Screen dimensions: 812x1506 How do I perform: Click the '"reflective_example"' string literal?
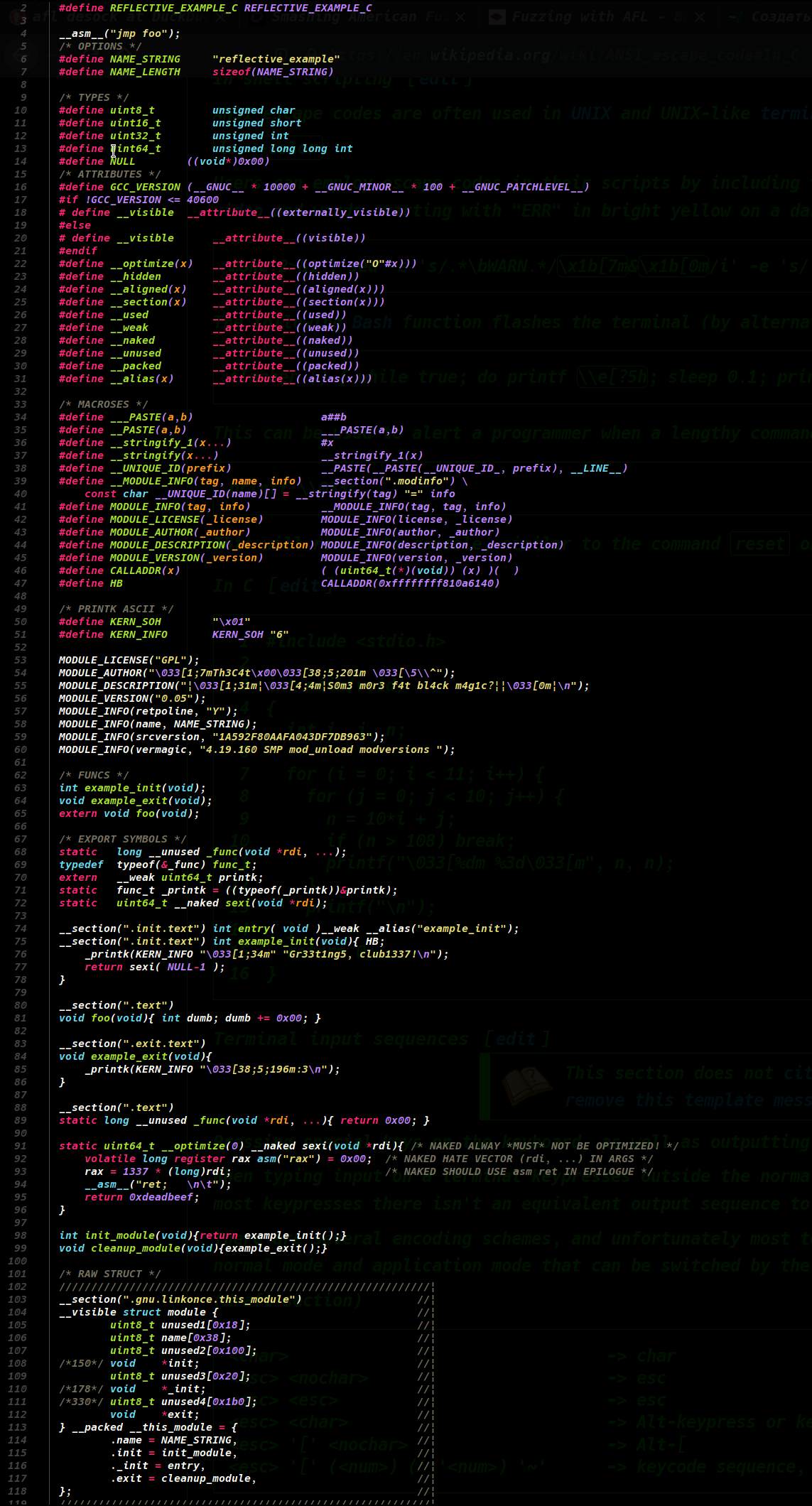pyautogui.click(x=276, y=59)
